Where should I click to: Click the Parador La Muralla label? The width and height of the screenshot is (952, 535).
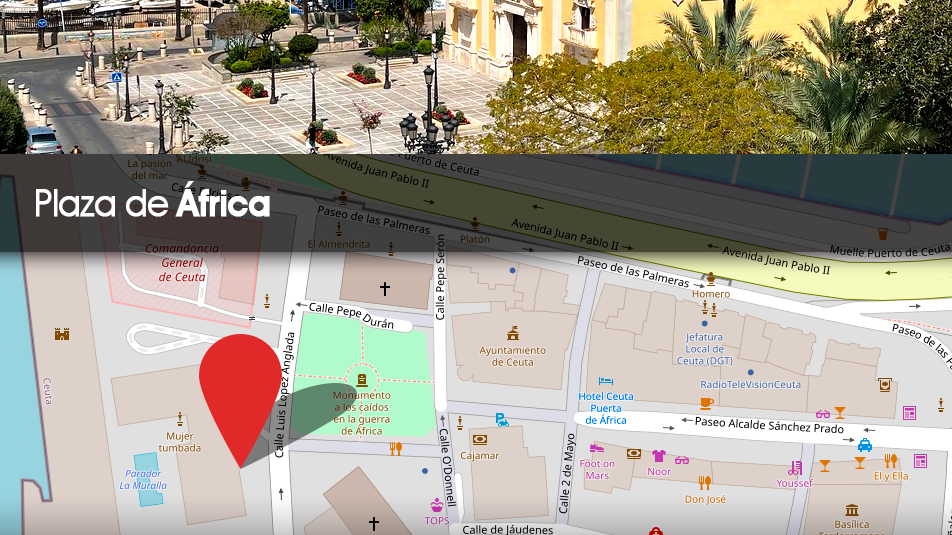[143, 479]
